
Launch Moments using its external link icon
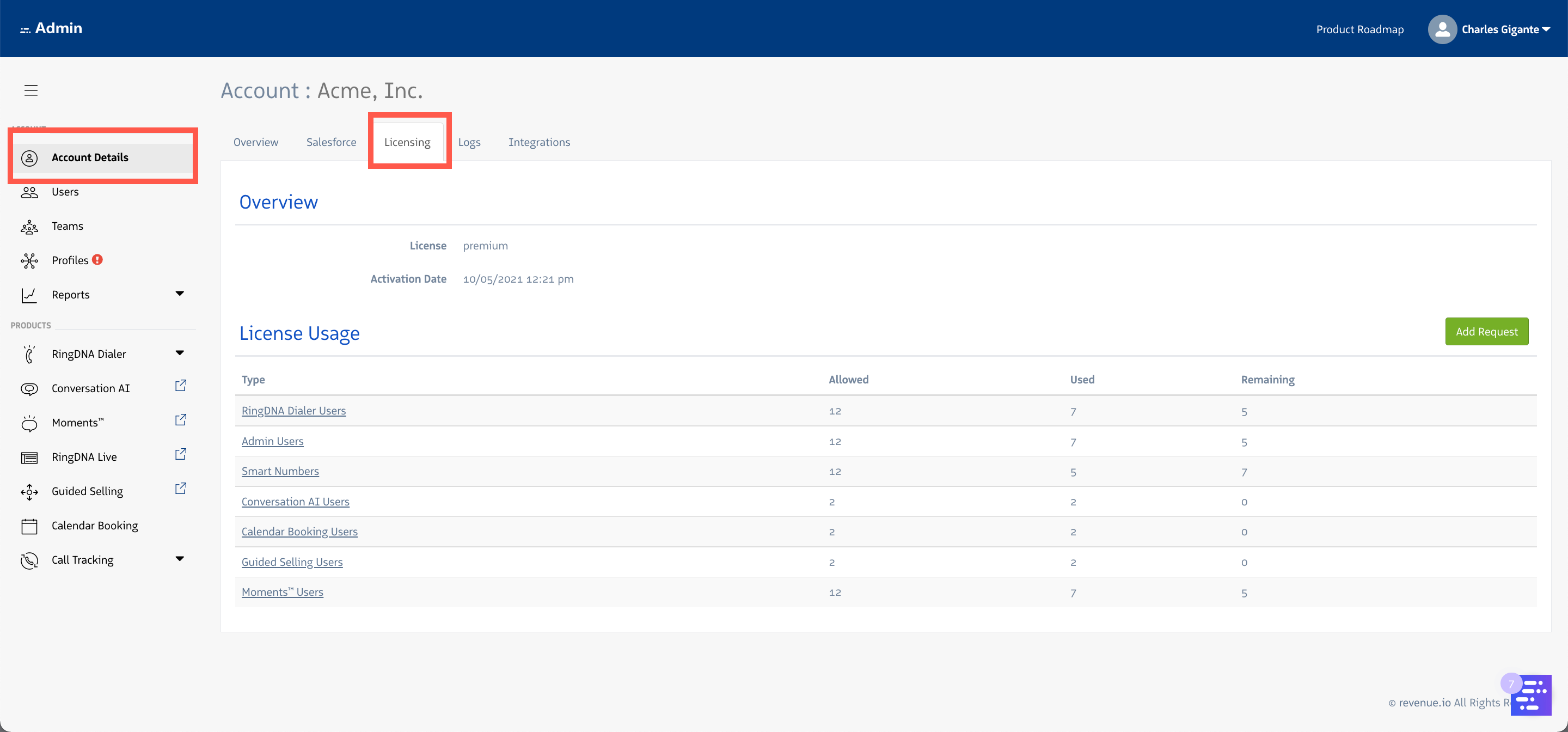point(180,419)
